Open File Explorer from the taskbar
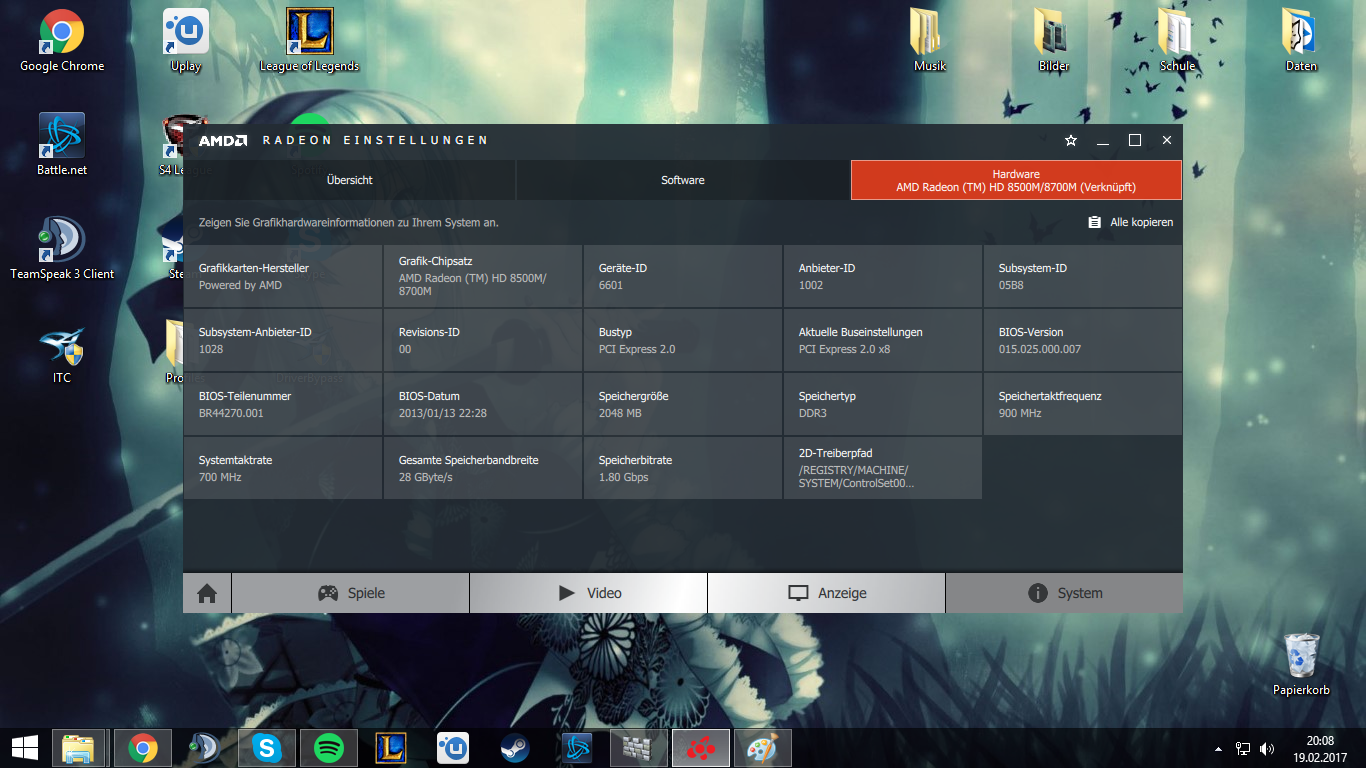Image resolution: width=1366 pixels, height=768 pixels. (x=79, y=748)
